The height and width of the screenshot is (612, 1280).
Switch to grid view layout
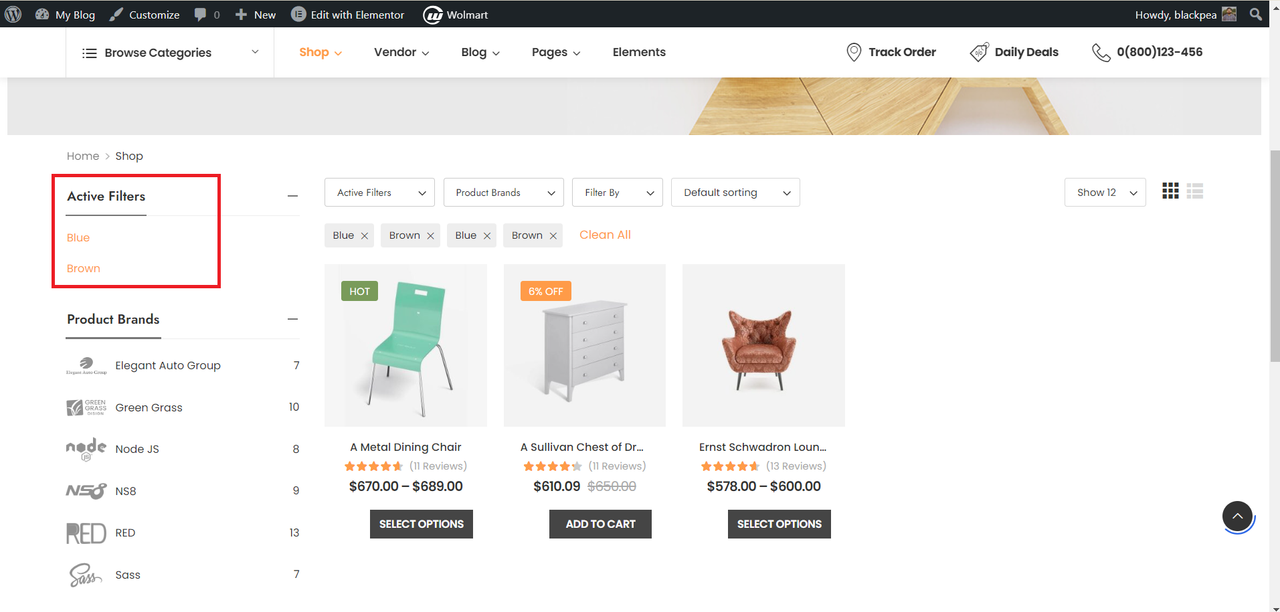pos(1170,191)
